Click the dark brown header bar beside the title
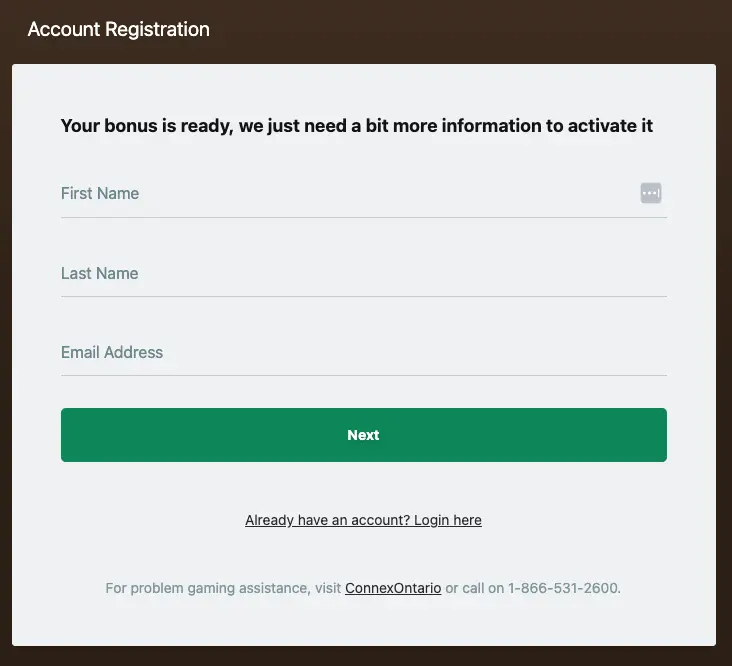The height and width of the screenshot is (666, 732). [467, 29]
